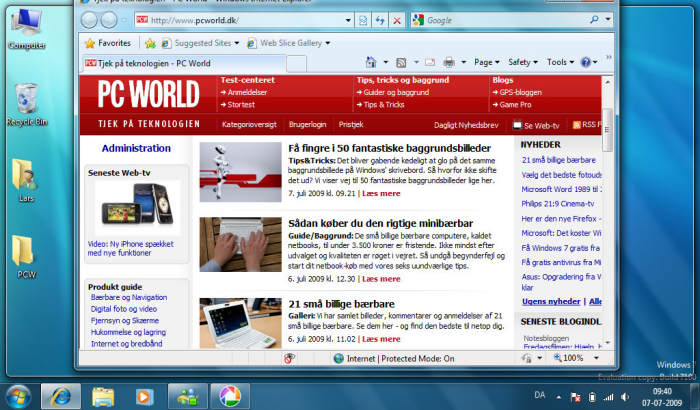Click the PC WORLD logo
The width and height of the screenshot is (700, 410).
click(148, 94)
